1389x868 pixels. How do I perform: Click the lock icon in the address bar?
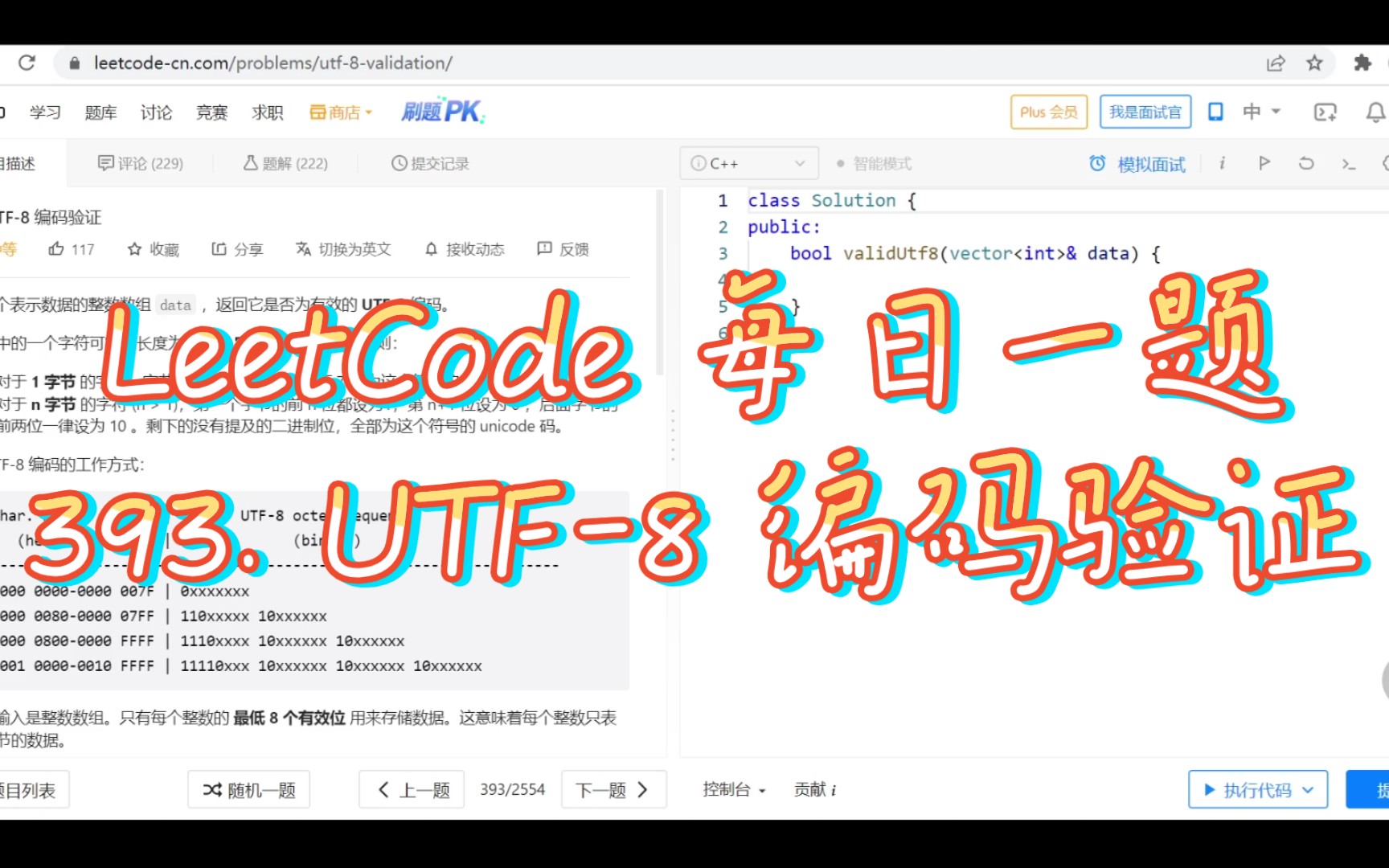tap(75, 63)
